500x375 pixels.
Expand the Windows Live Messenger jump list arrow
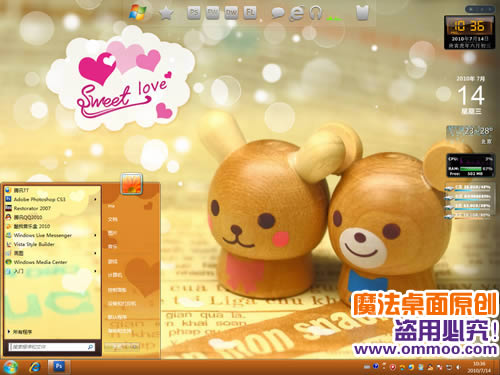pos(96,235)
